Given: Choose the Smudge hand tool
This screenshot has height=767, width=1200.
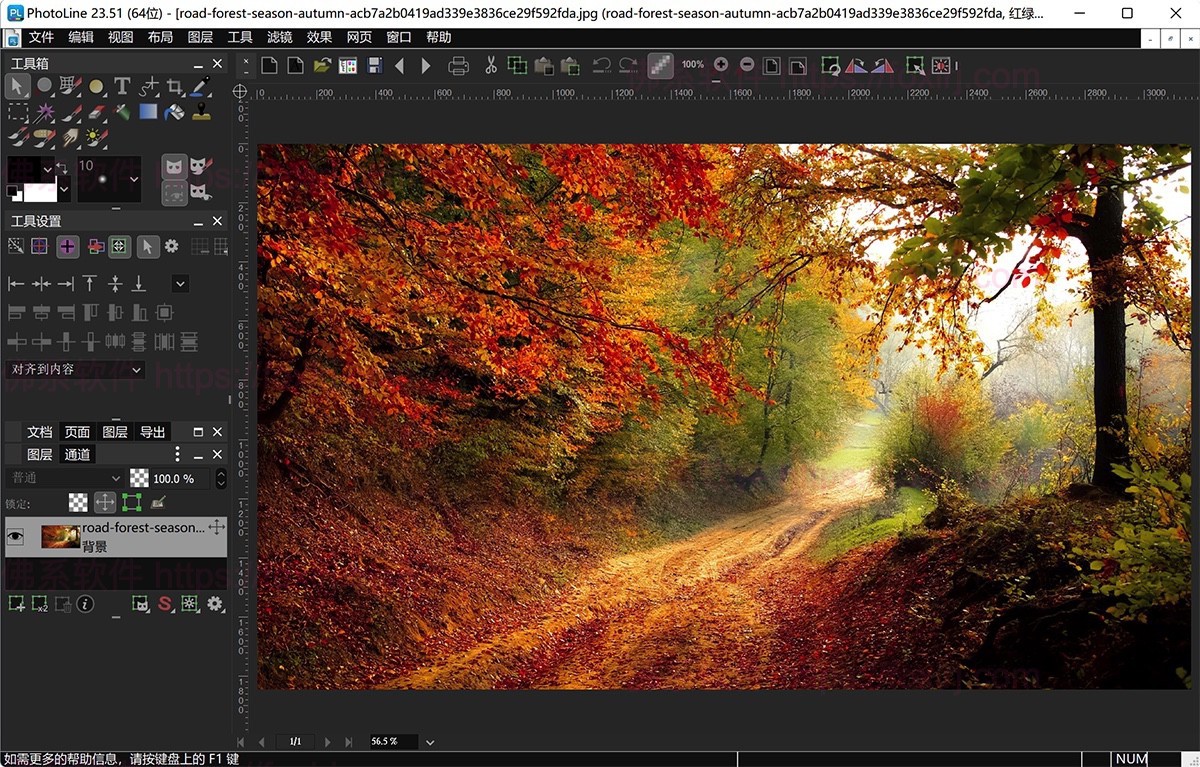Looking at the screenshot, I should point(70,137).
